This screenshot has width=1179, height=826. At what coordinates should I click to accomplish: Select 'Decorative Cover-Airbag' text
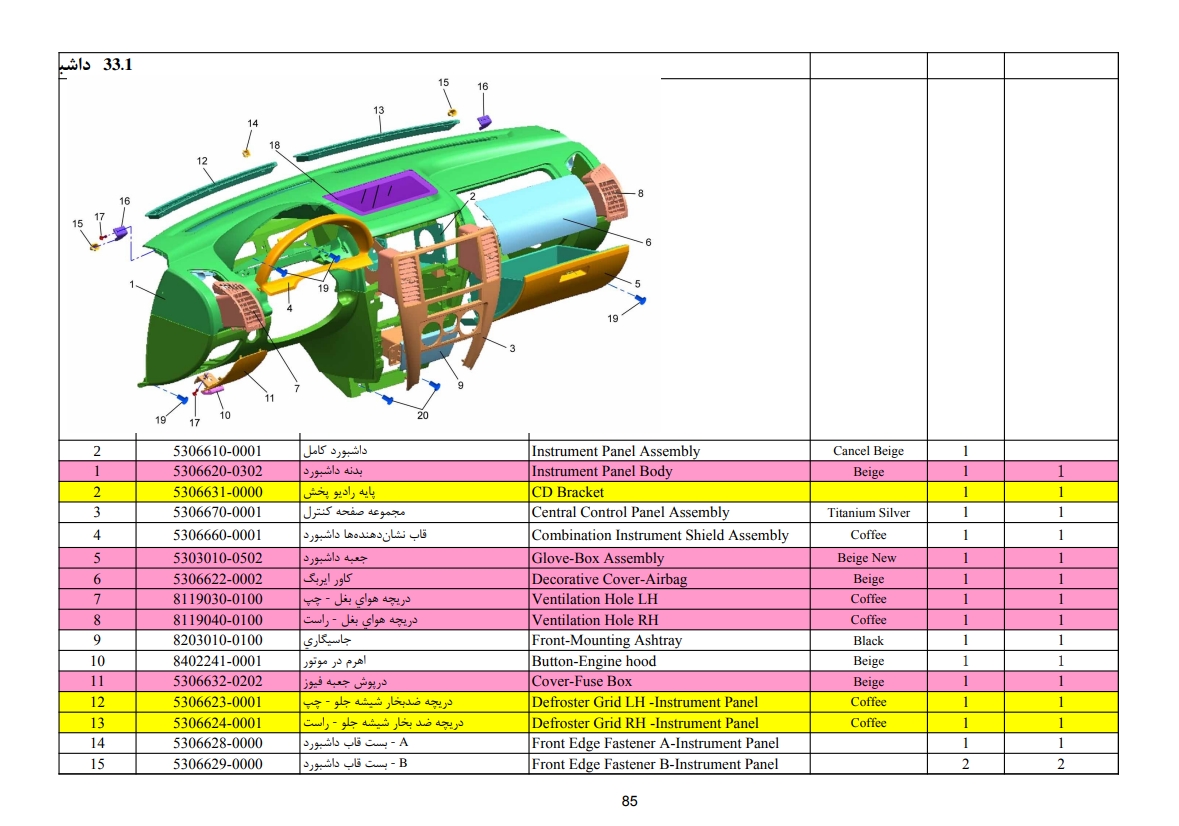609,579
